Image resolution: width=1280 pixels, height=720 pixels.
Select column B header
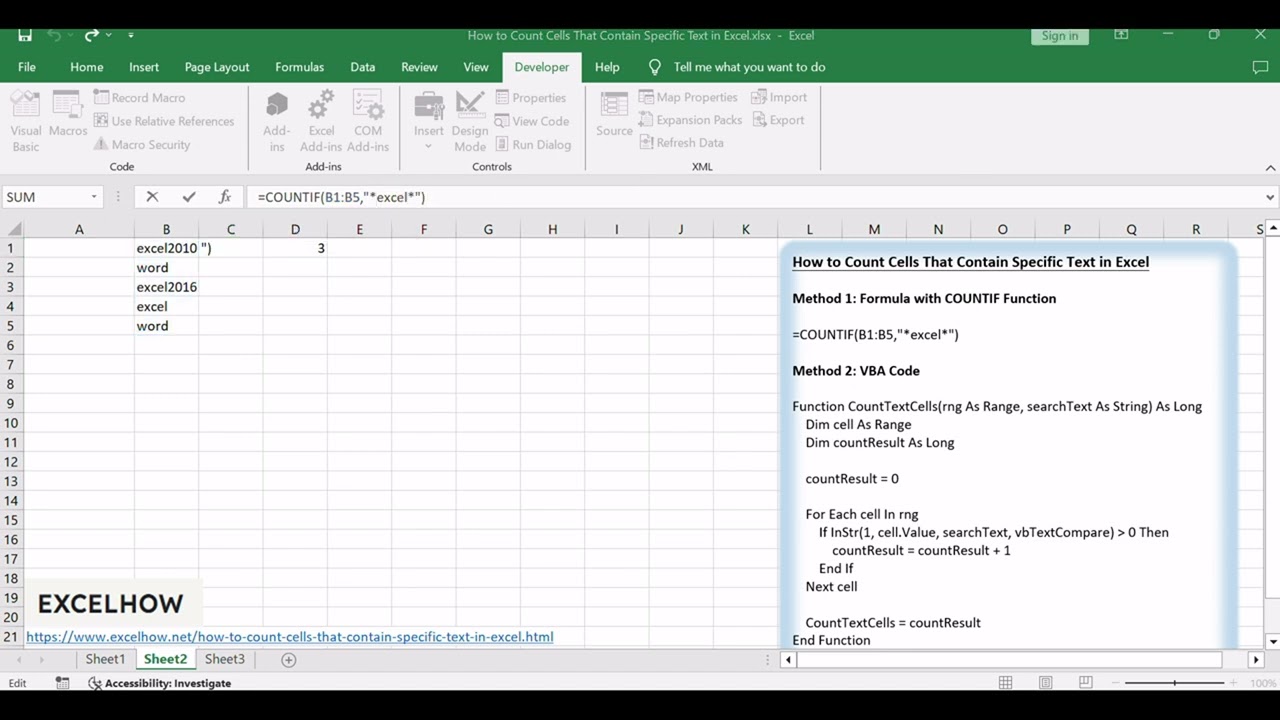[x=166, y=229]
